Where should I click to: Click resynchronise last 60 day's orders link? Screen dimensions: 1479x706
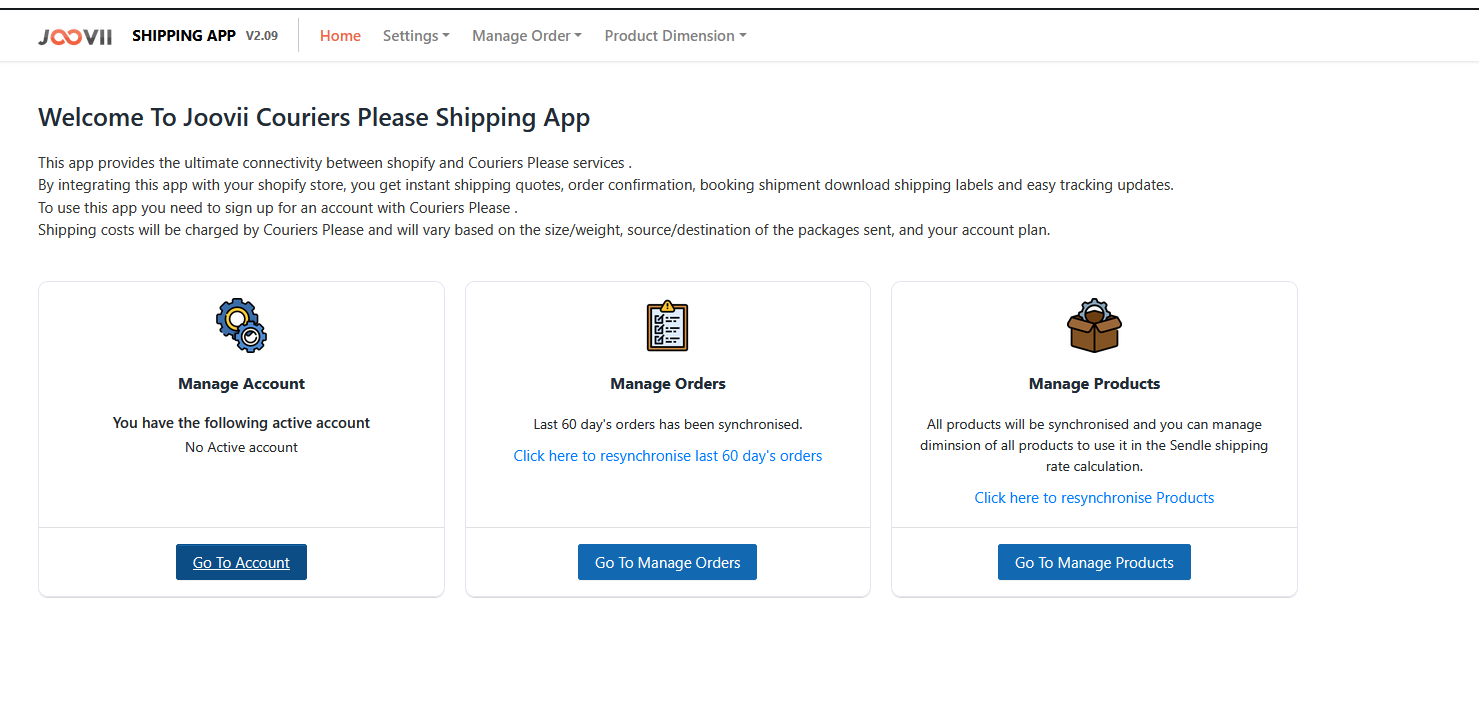(668, 456)
